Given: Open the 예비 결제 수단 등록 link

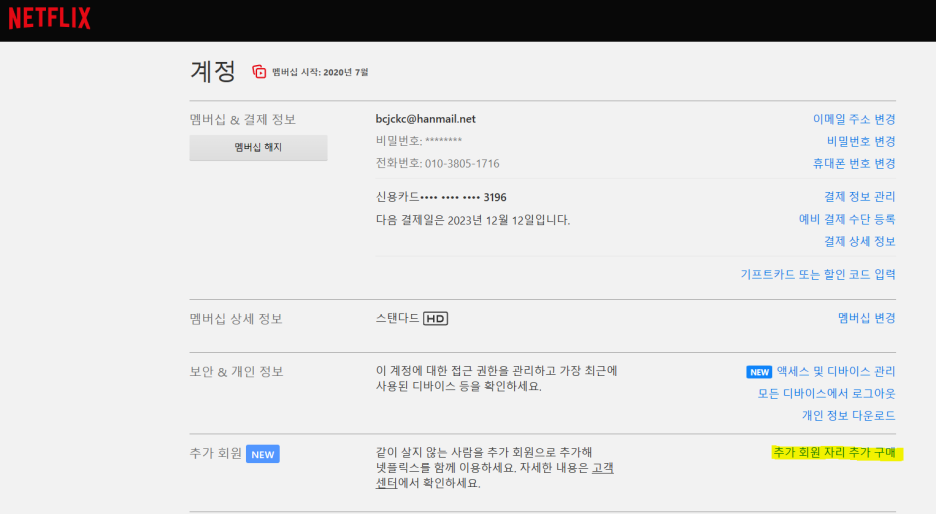Looking at the screenshot, I should pos(847,219).
